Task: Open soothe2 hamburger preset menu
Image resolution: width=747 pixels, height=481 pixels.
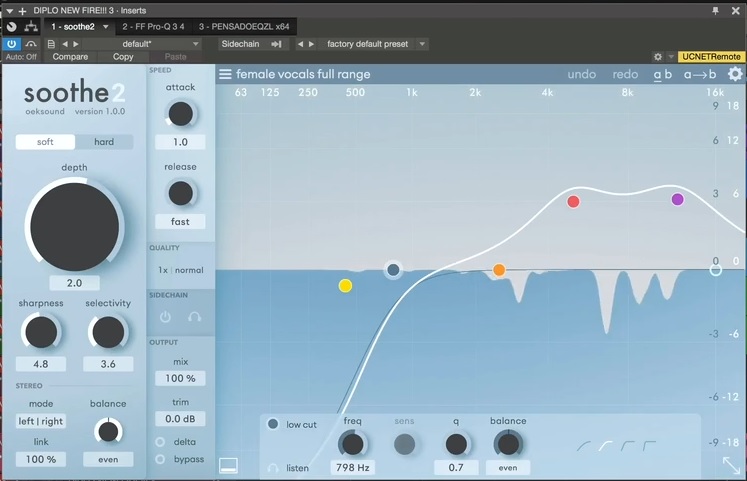Action: click(225, 74)
